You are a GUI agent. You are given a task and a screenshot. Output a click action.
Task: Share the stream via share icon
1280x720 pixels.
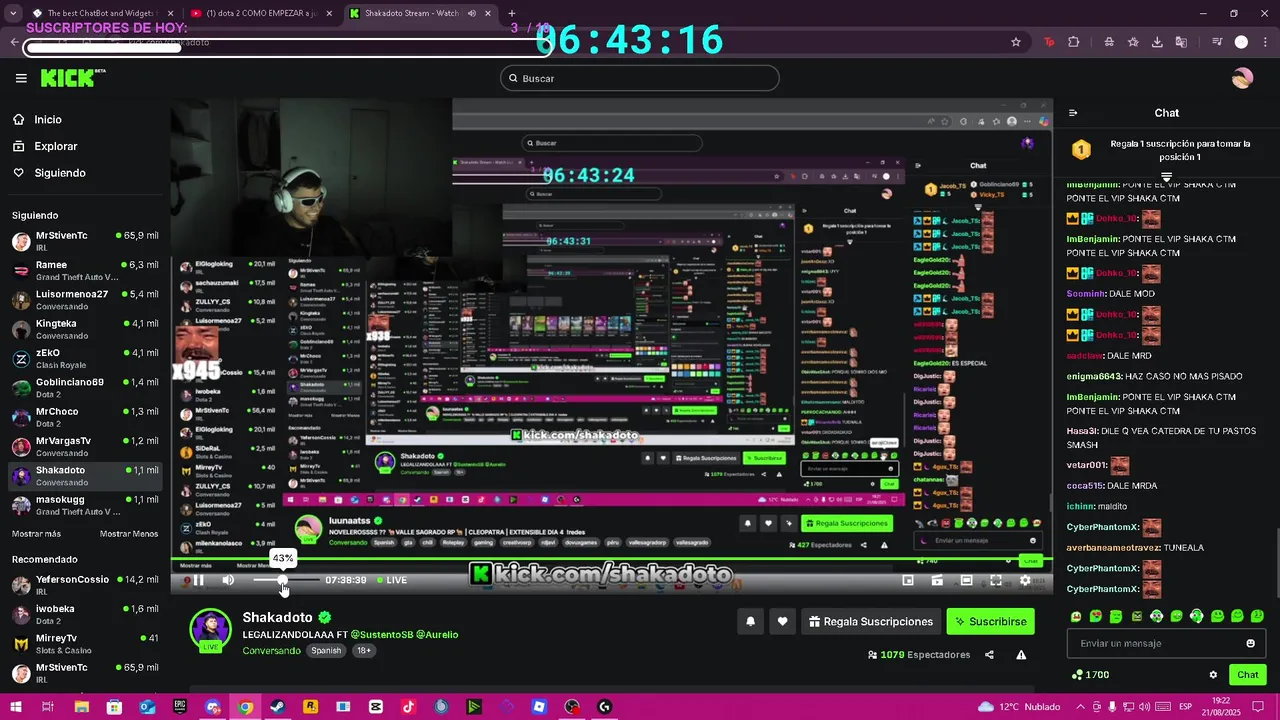989,655
